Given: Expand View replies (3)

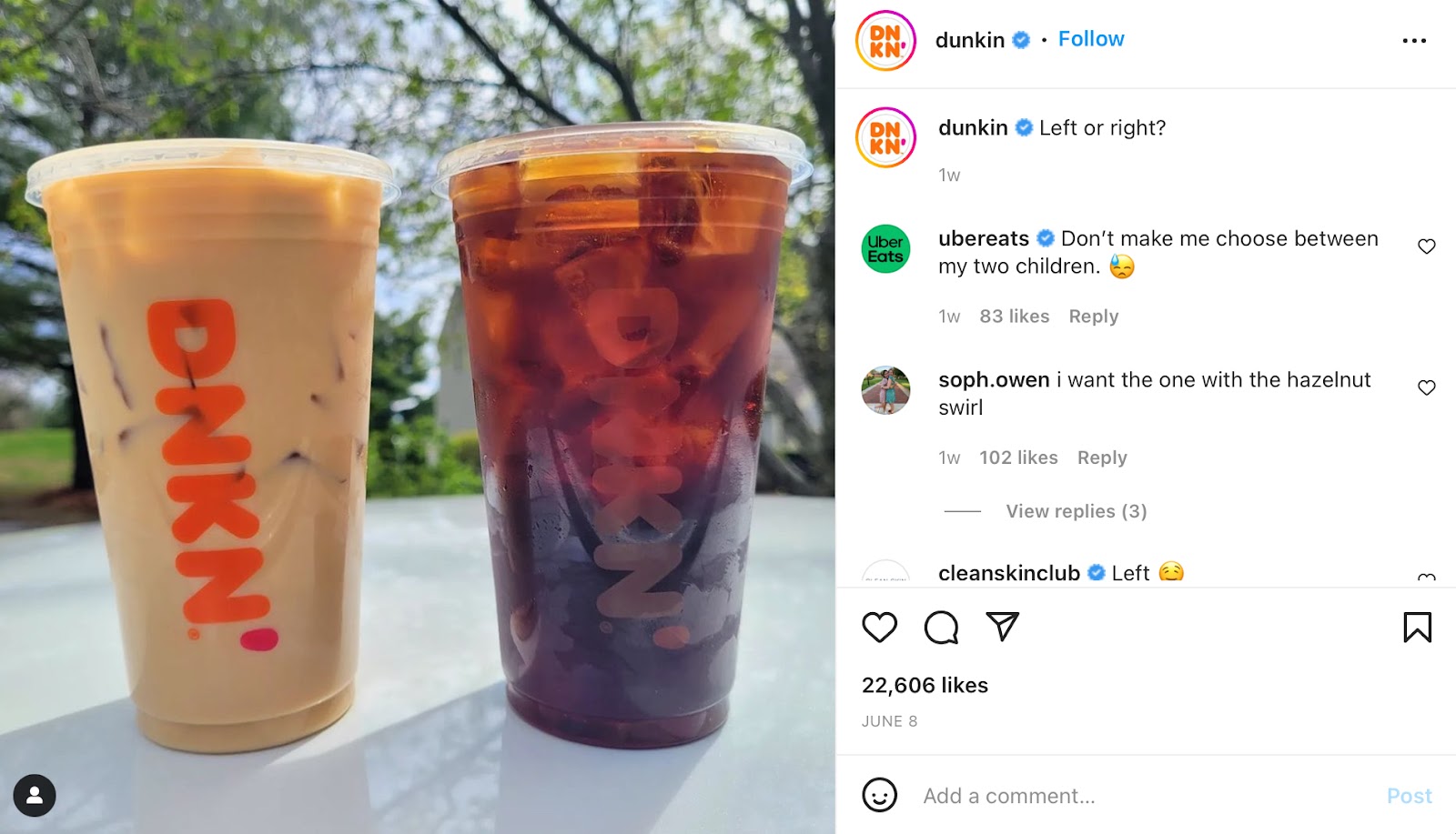Looking at the screenshot, I should [x=1076, y=511].
